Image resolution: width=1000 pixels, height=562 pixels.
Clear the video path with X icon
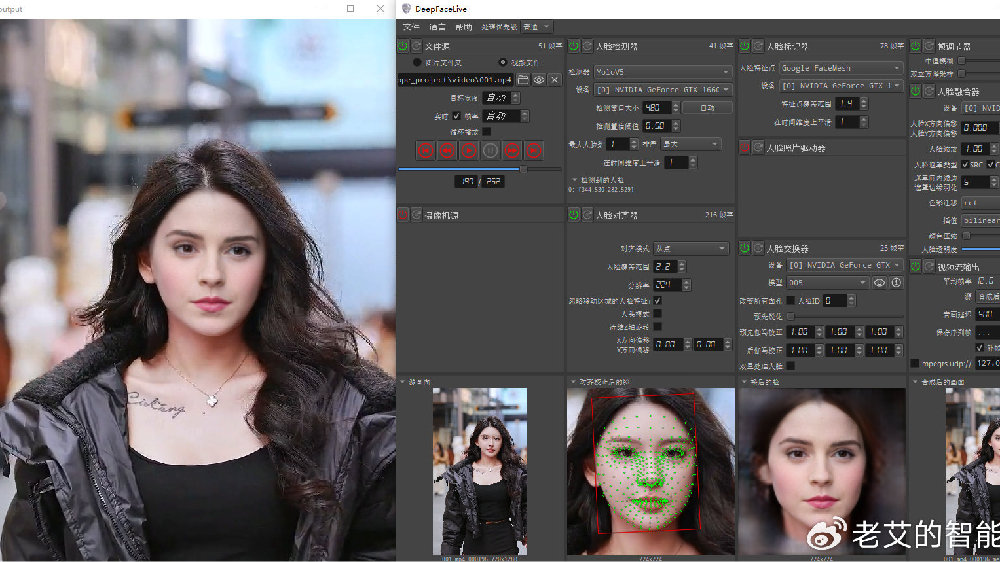click(x=553, y=79)
